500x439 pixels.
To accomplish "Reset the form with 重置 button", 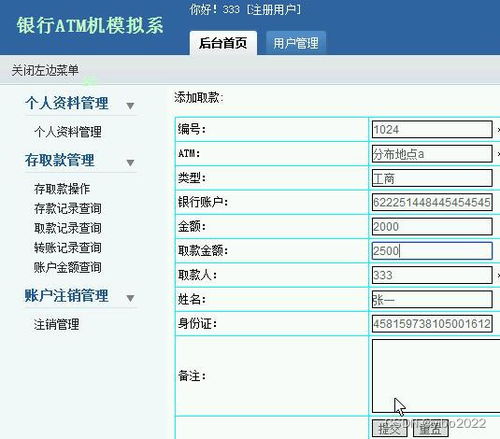I will point(430,428).
